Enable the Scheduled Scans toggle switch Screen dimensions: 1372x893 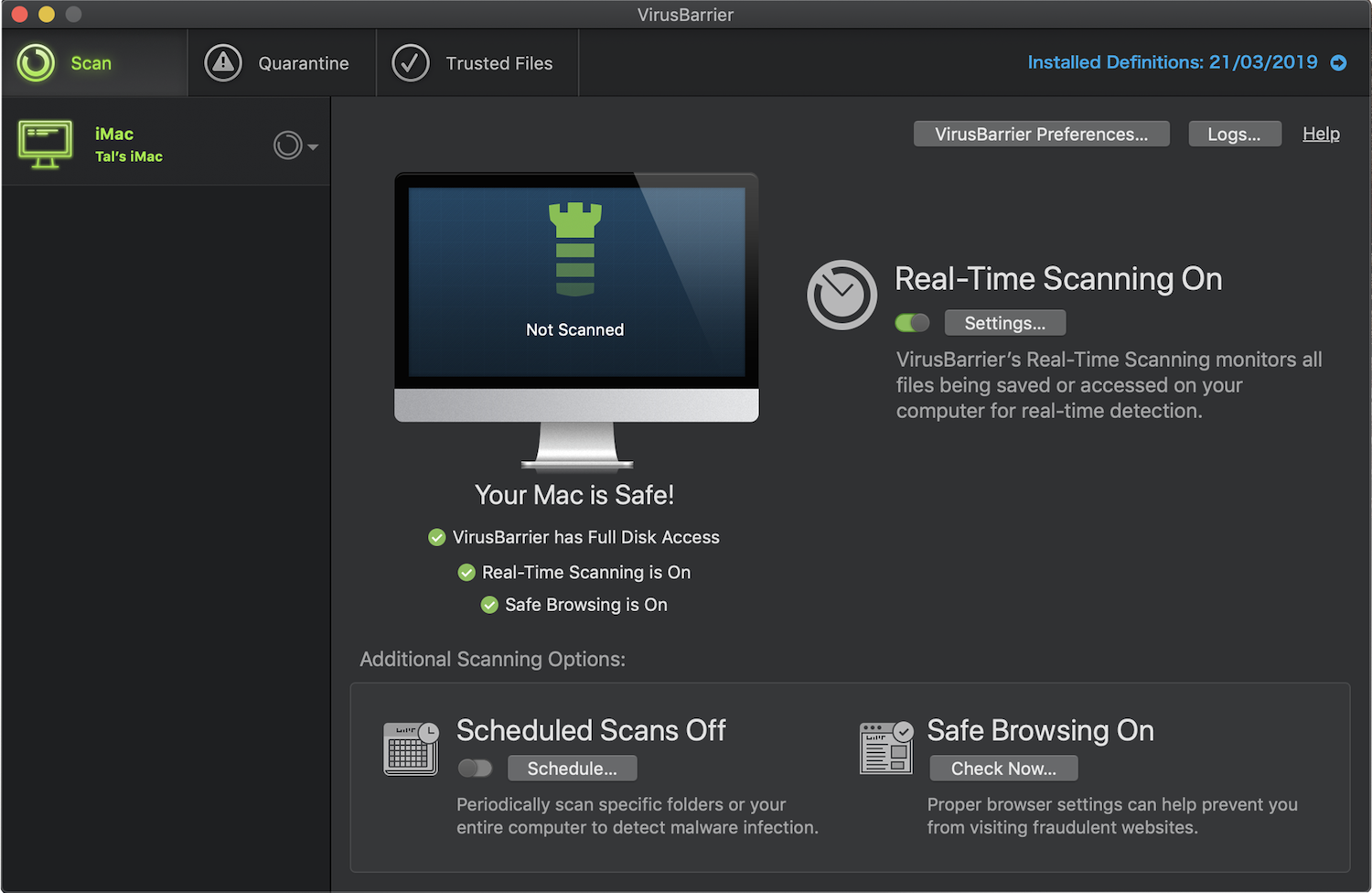[475, 769]
